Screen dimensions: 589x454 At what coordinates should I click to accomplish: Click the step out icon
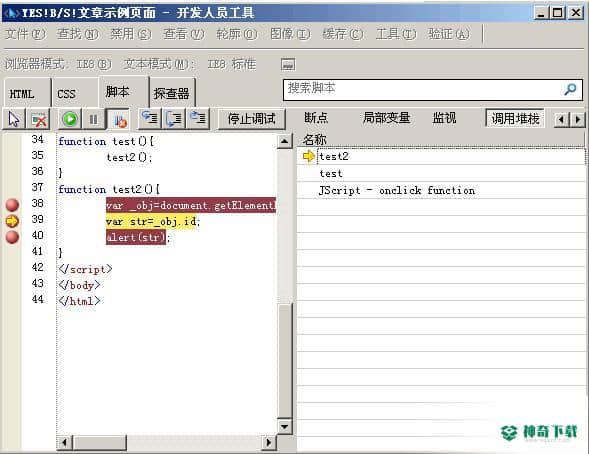pos(198,119)
